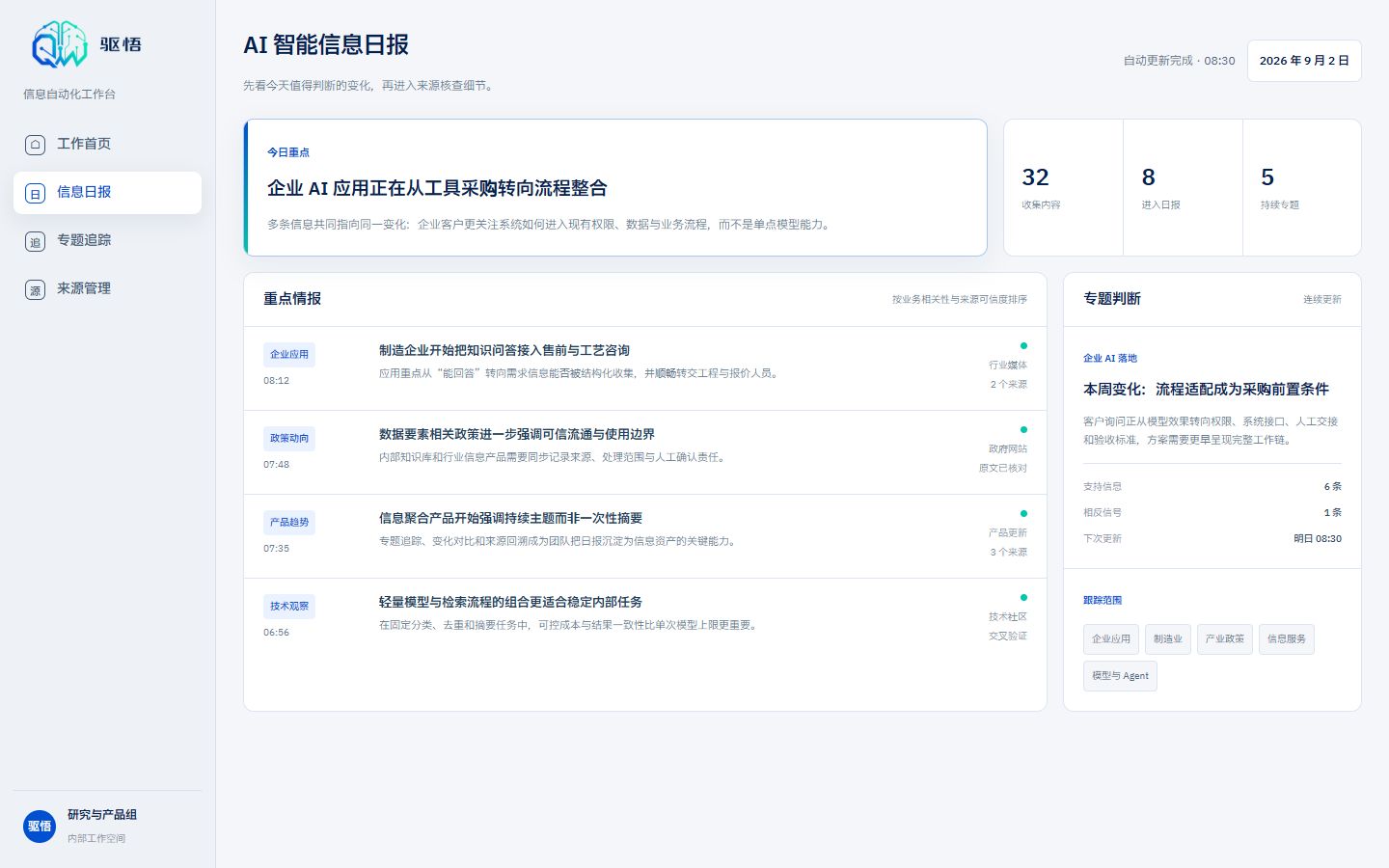Click the 下次更新 明日 08:30 row
The height and width of the screenshot is (868, 1389).
click(1212, 538)
